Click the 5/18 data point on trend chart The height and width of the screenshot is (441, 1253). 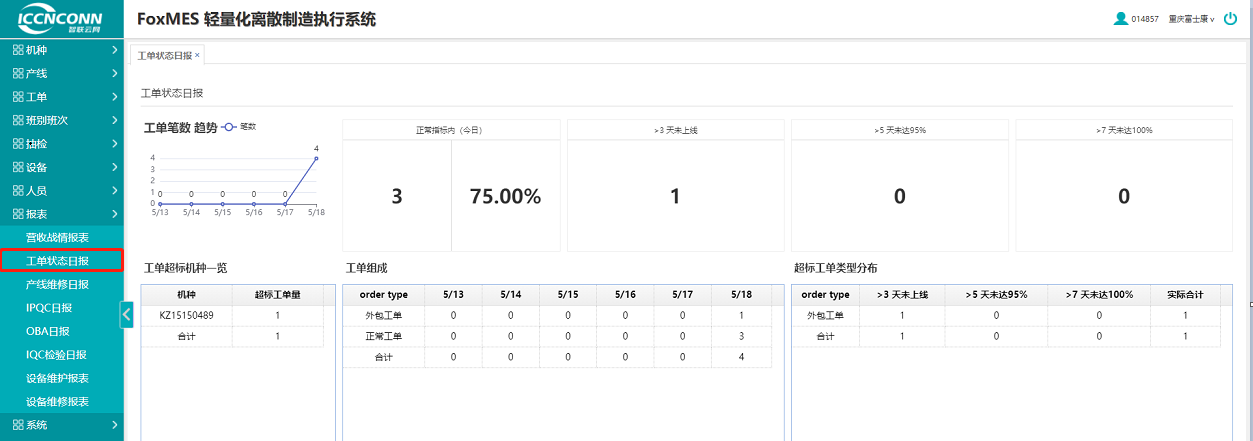[x=316, y=158]
